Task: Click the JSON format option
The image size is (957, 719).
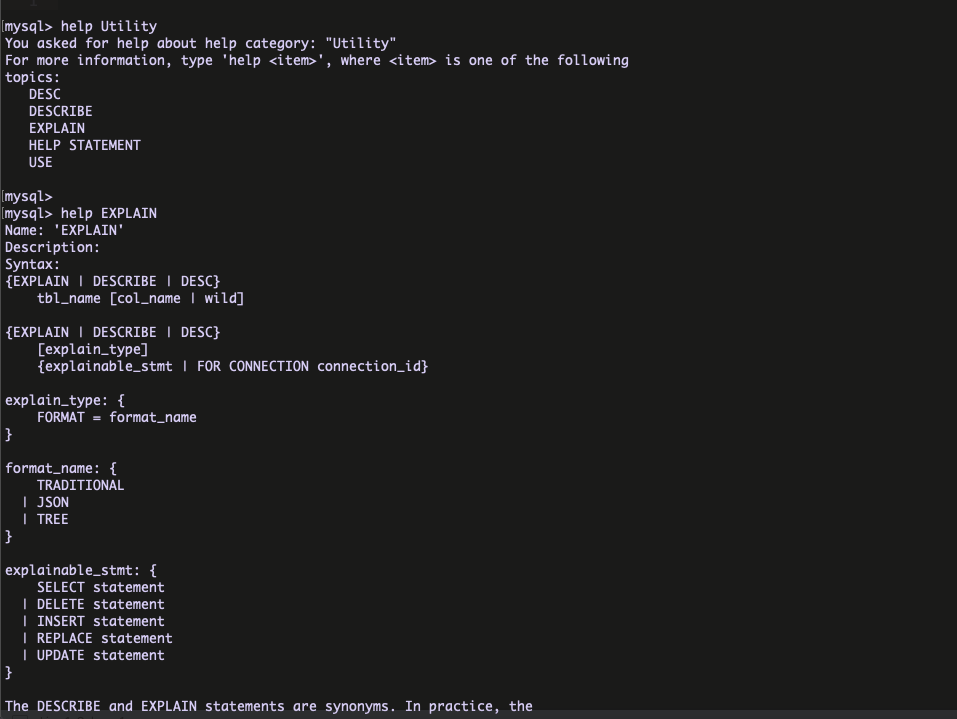Action: tap(52, 502)
